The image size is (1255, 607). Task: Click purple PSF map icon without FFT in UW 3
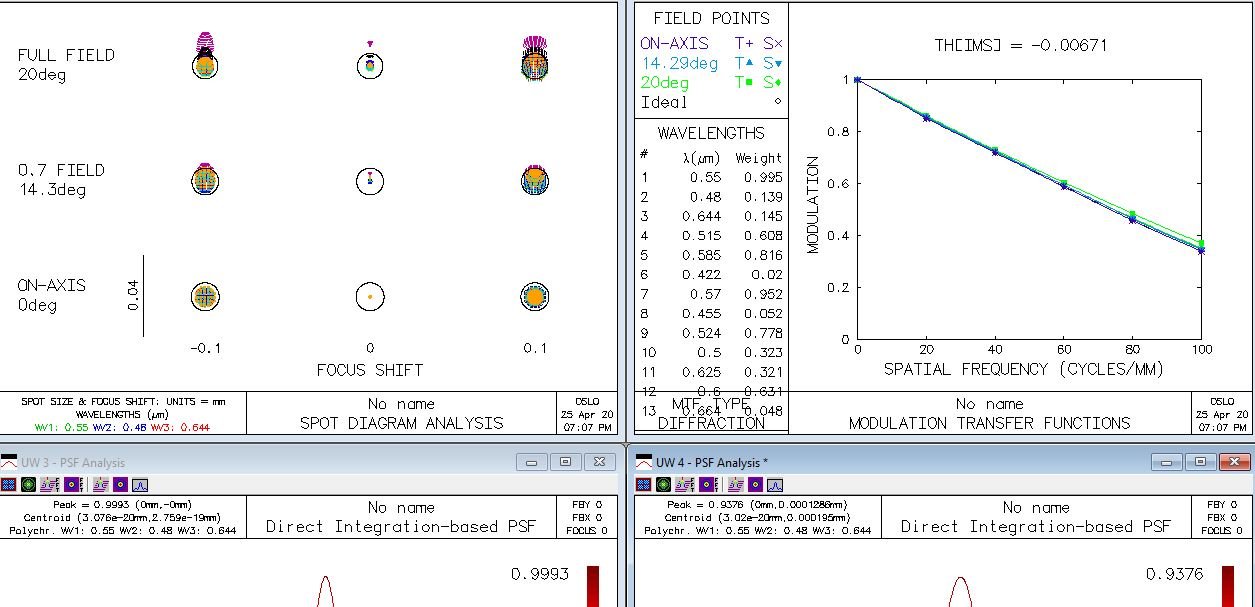[x=120, y=484]
